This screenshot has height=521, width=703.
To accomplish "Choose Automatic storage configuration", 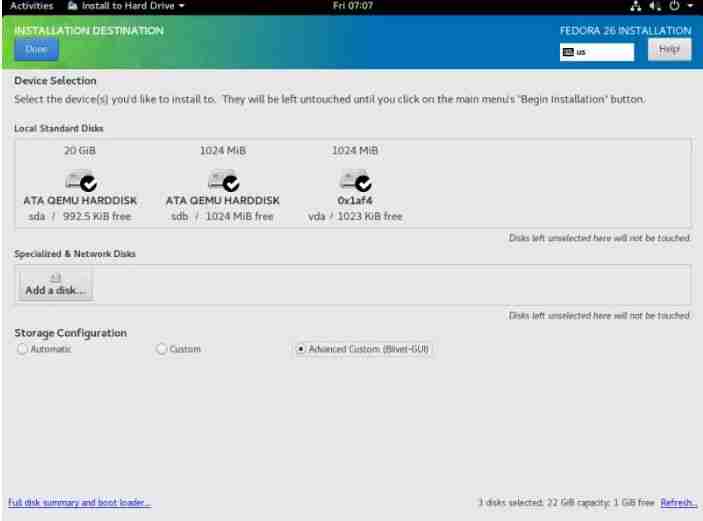I will pyautogui.click(x=44, y=348).
